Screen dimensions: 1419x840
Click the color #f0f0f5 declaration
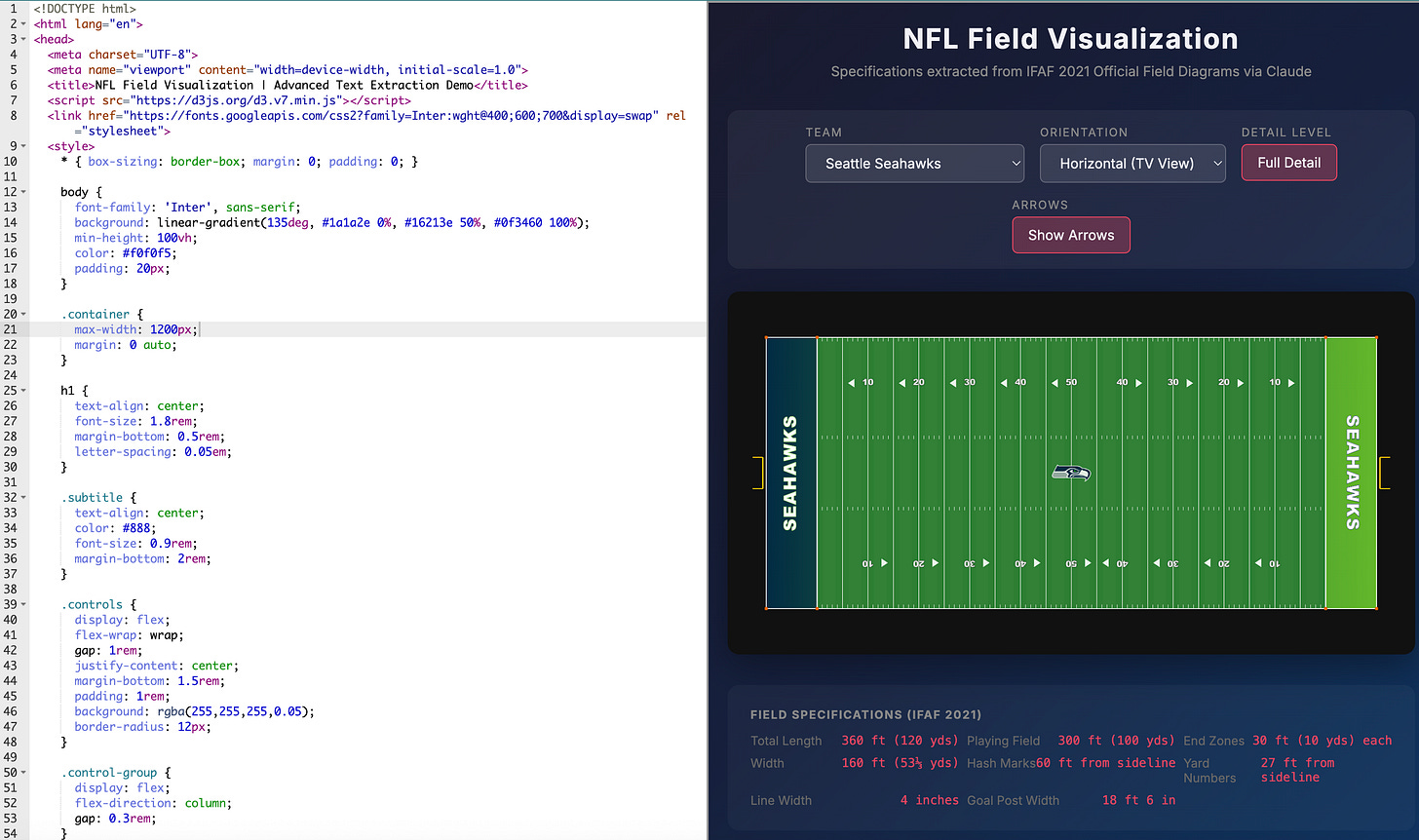click(x=127, y=253)
